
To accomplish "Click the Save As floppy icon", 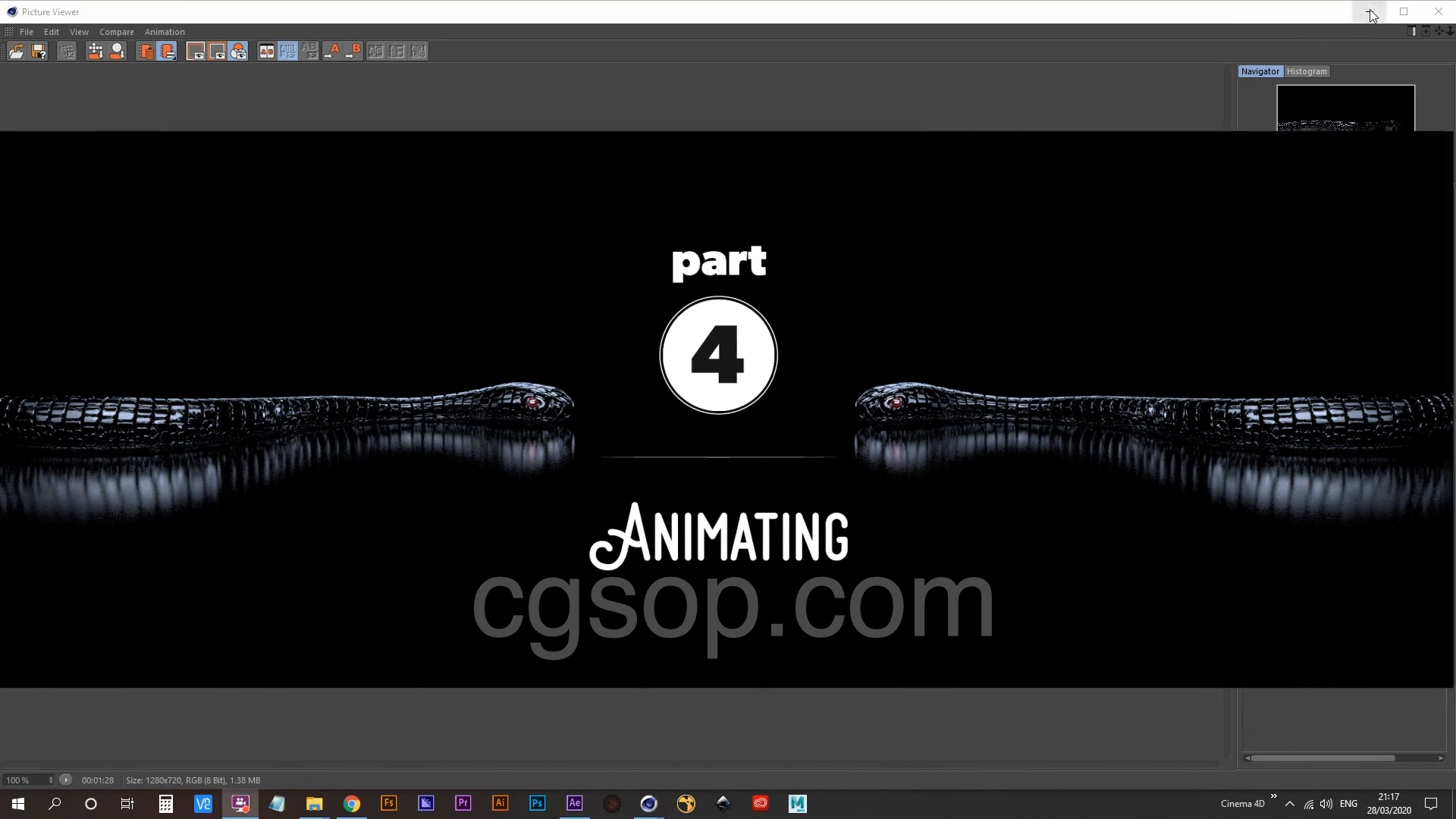I will click(39, 52).
